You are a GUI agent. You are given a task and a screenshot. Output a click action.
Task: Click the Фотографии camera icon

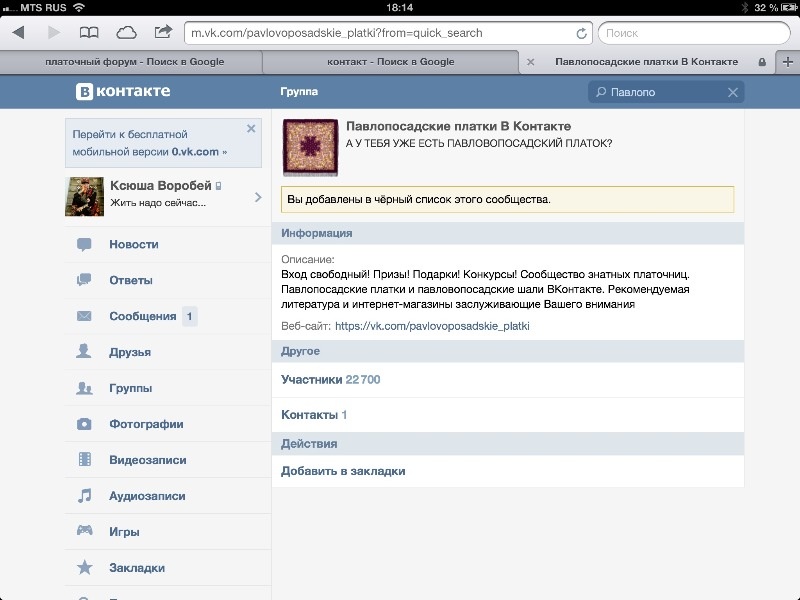point(84,424)
